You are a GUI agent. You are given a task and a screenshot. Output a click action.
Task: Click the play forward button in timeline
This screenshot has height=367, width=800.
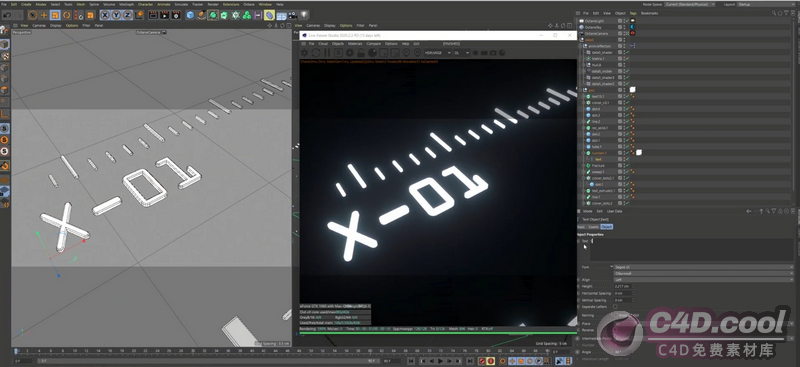tap(440, 361)
